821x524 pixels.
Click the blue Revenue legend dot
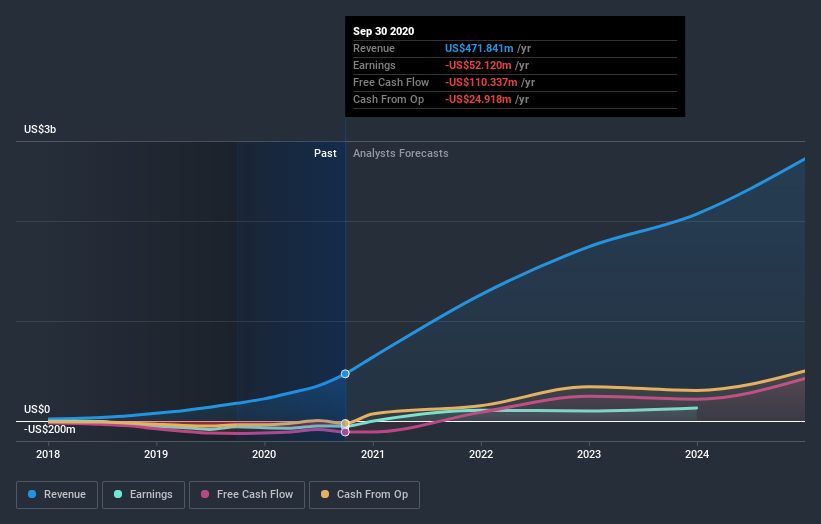click(x=32, y=494)
